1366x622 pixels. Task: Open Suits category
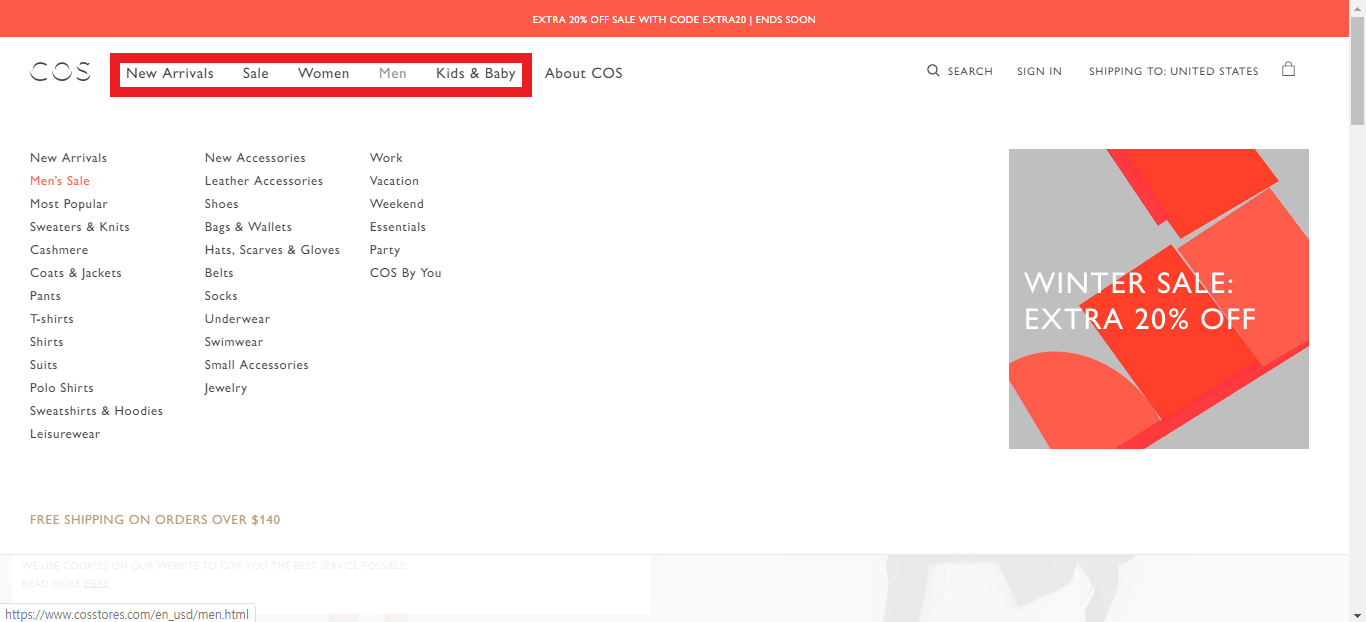(44, 365)
